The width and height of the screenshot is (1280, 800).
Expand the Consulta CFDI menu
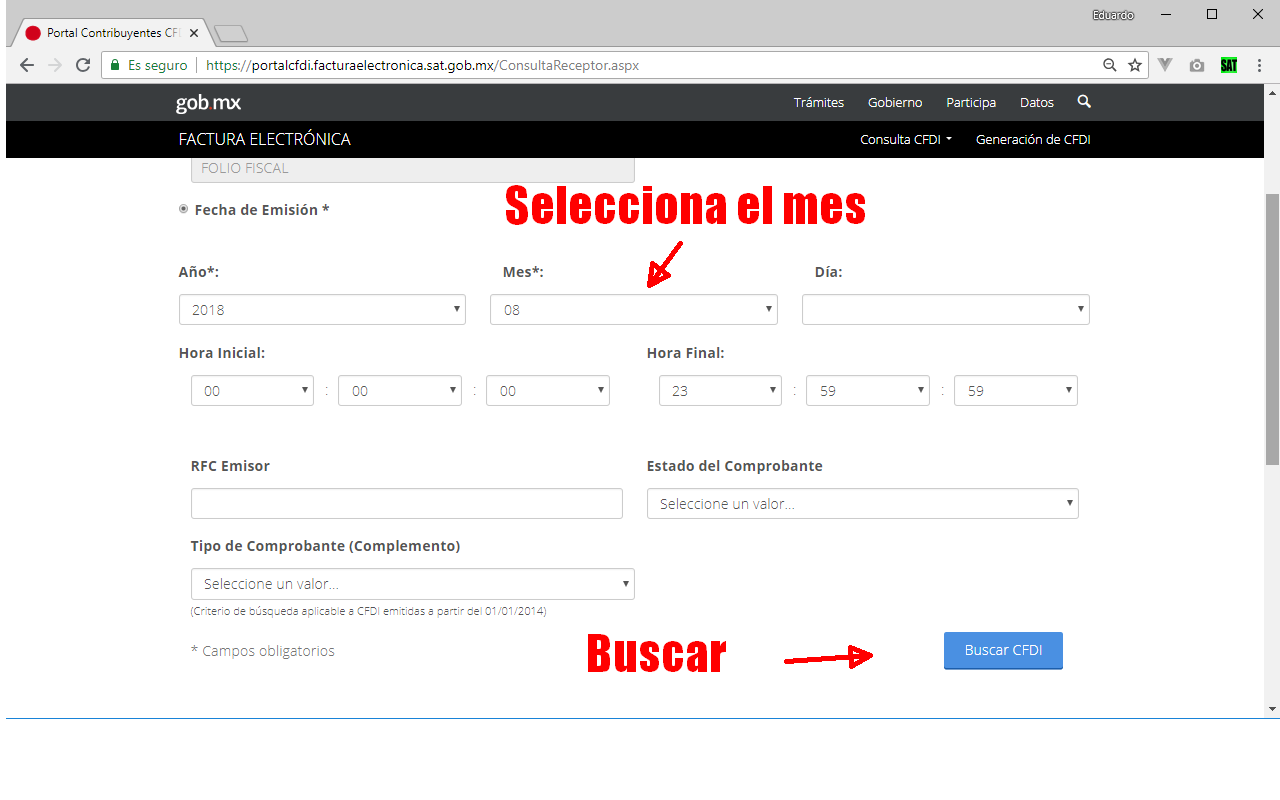906,140
